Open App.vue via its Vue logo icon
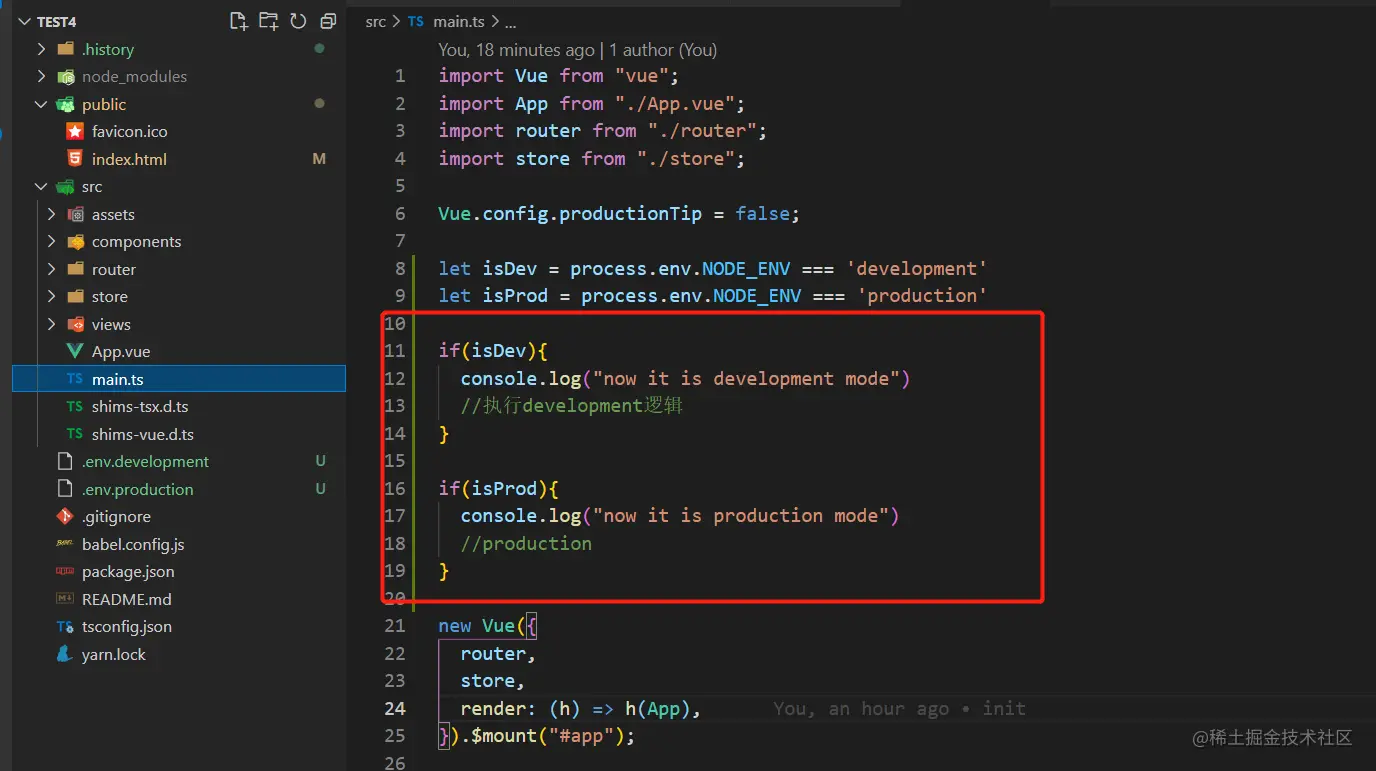The height and width of the screenshot is (771, 1376). point(75,351)
